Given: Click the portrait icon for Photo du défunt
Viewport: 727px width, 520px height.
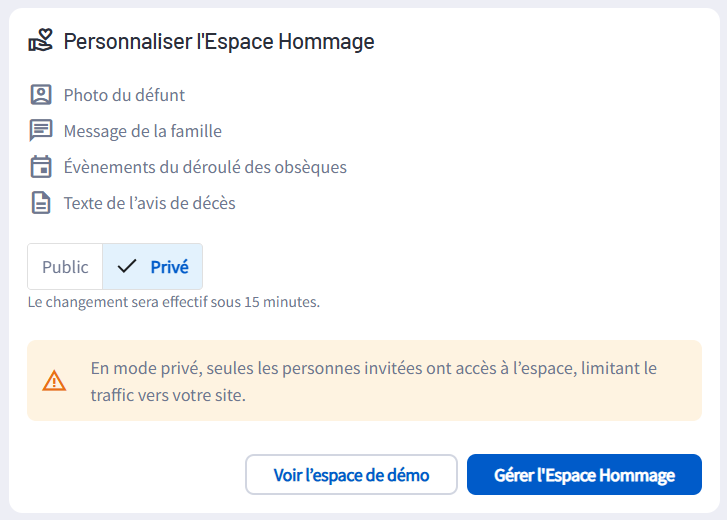Looking at the screenshot, I should tap(40, 95).
